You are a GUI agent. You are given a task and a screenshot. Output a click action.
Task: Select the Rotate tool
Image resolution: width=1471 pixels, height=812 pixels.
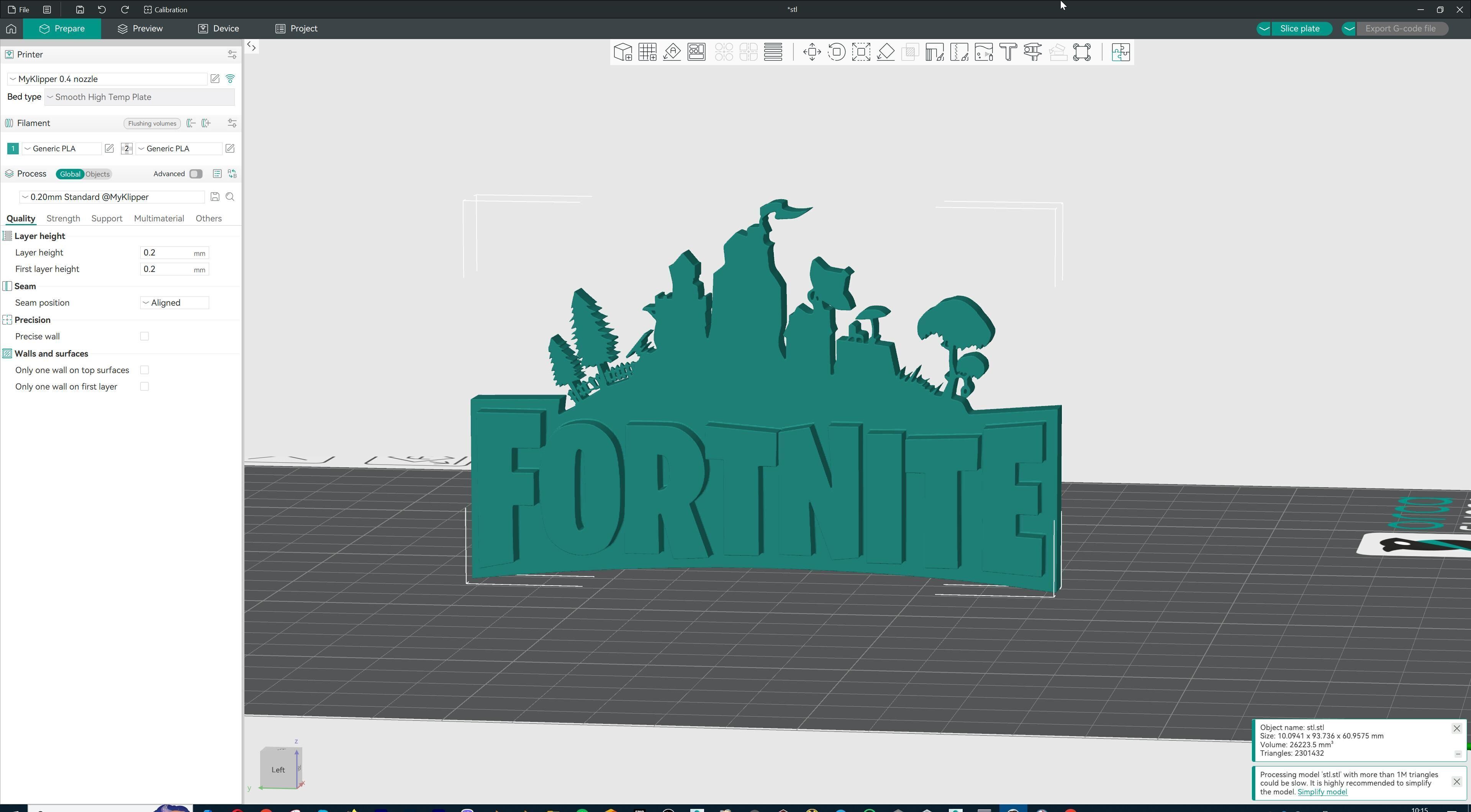click(x=837, y=52)
